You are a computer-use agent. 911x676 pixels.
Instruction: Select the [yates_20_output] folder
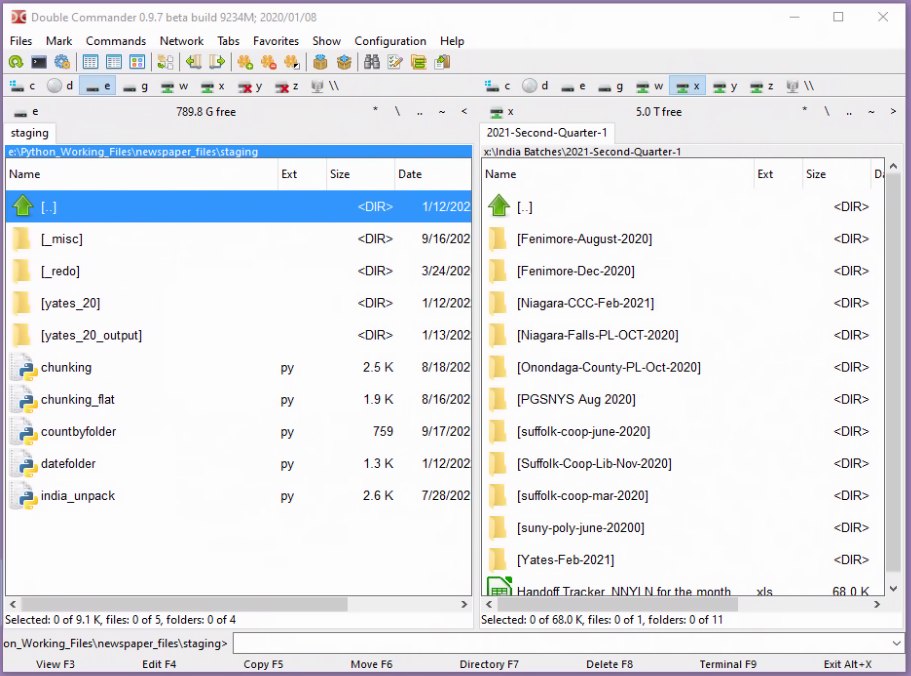(x=238, y=335)
